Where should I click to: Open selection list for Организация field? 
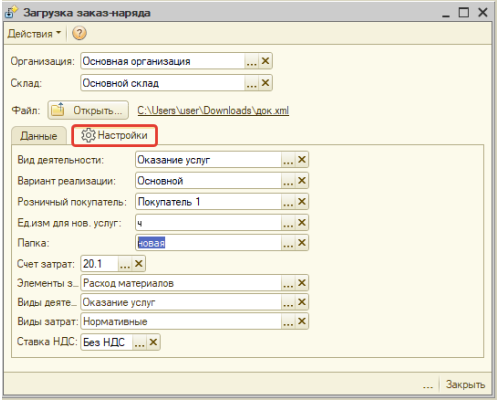point(252,61)
